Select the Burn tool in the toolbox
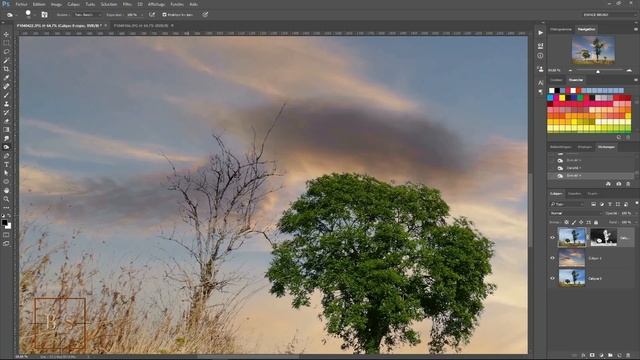 point(6,147)
